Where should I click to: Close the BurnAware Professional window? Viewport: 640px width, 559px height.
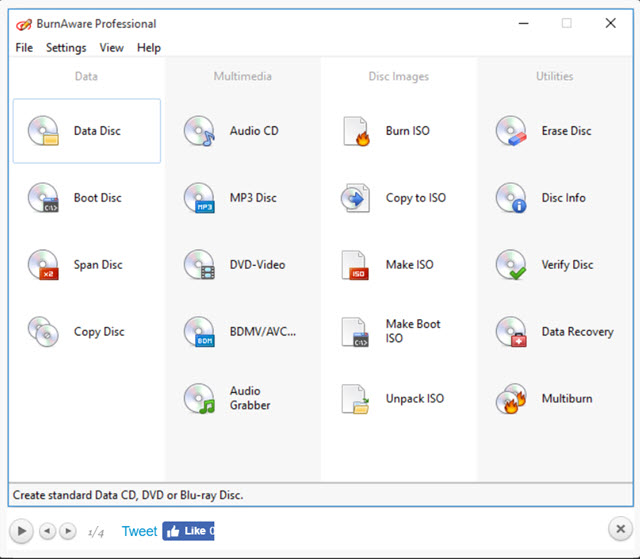pos(611,23)
